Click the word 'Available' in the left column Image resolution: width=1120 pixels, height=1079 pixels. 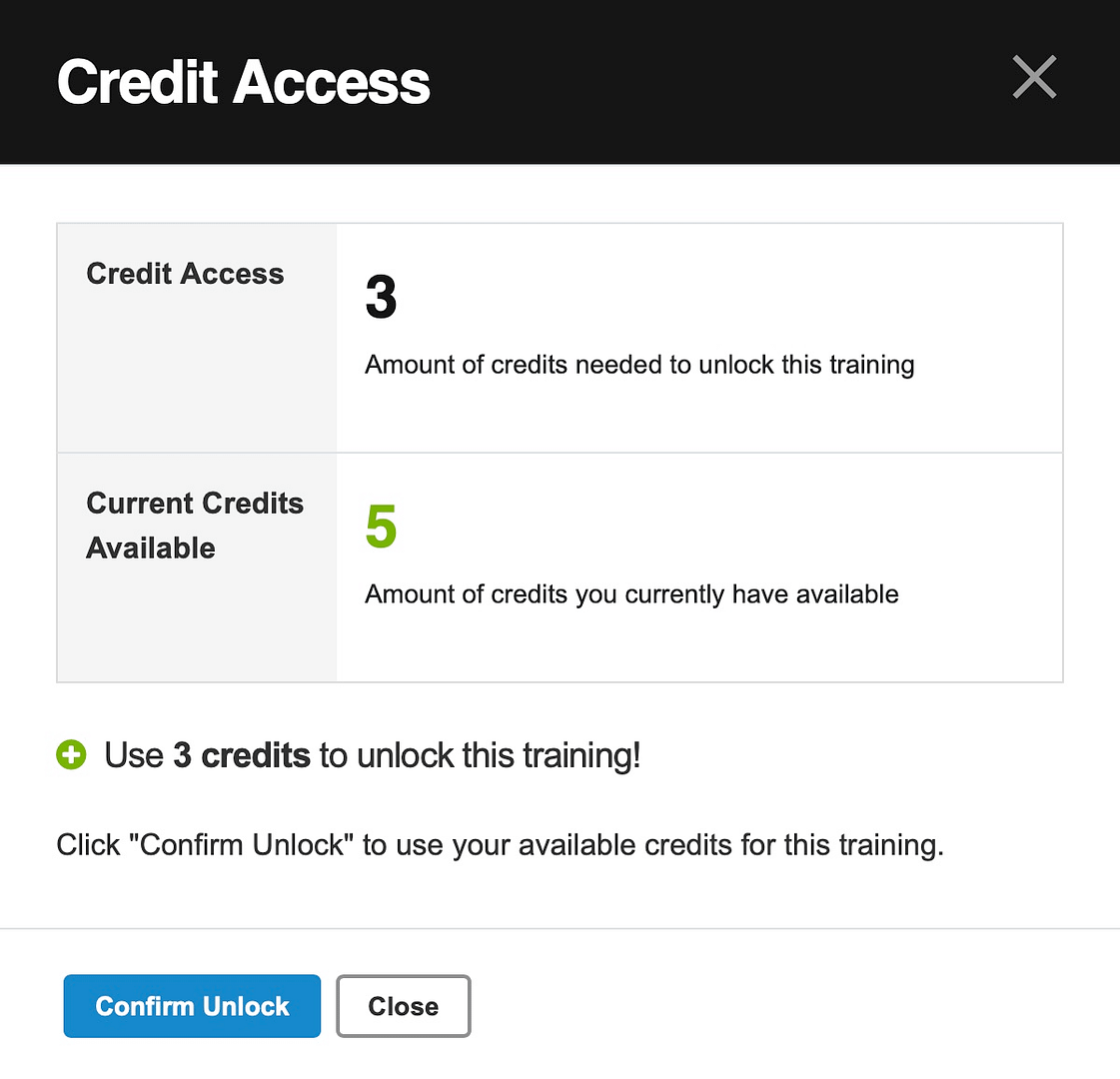click(x=151, y=548)
